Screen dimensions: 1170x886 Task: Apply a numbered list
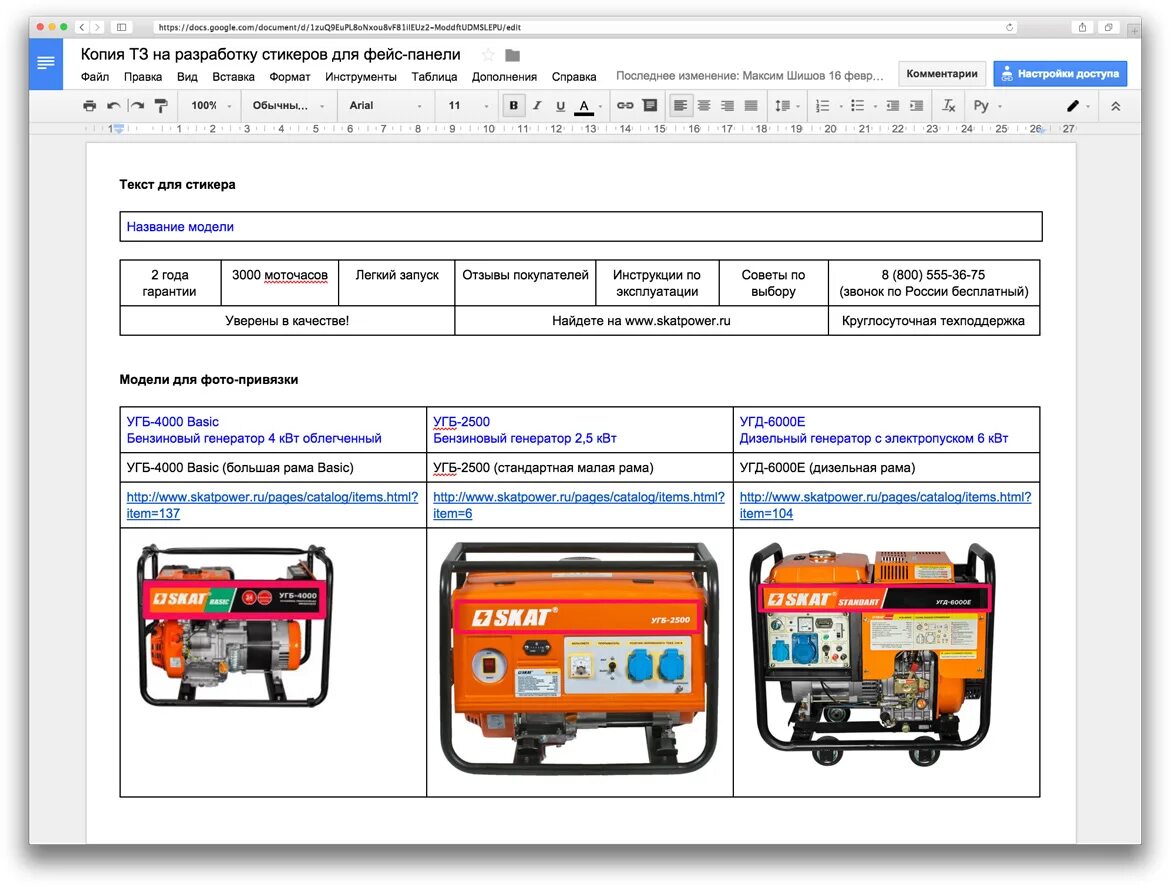[x=822, y=106]
